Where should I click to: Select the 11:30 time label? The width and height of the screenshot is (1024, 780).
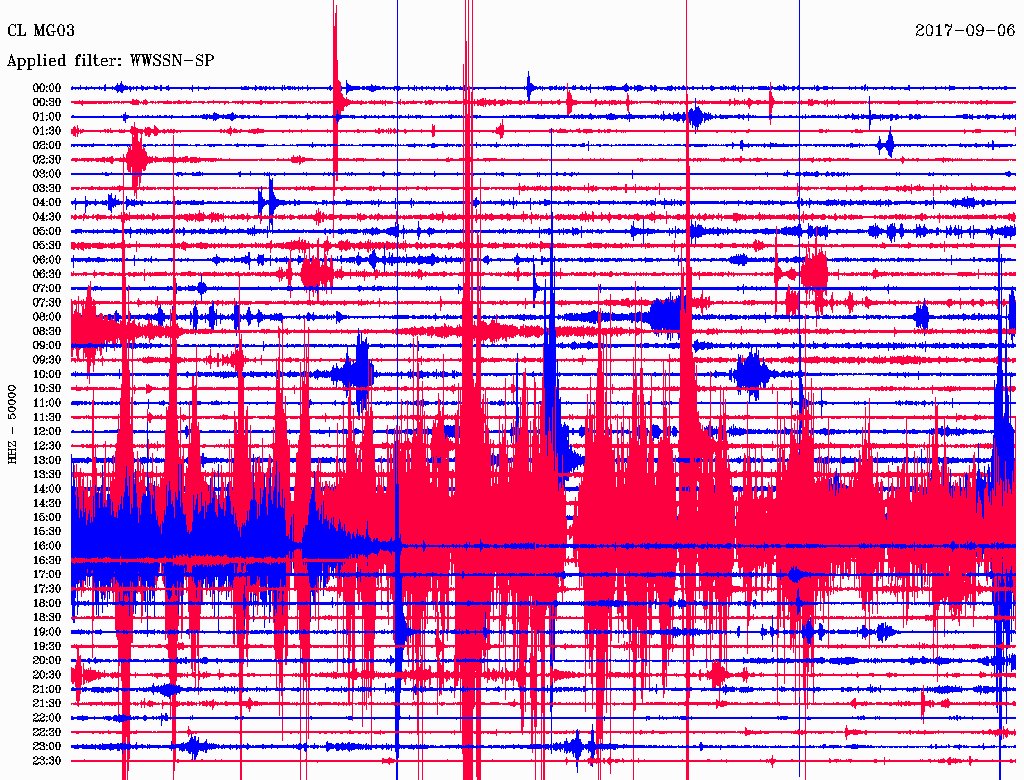pos(47,417)
